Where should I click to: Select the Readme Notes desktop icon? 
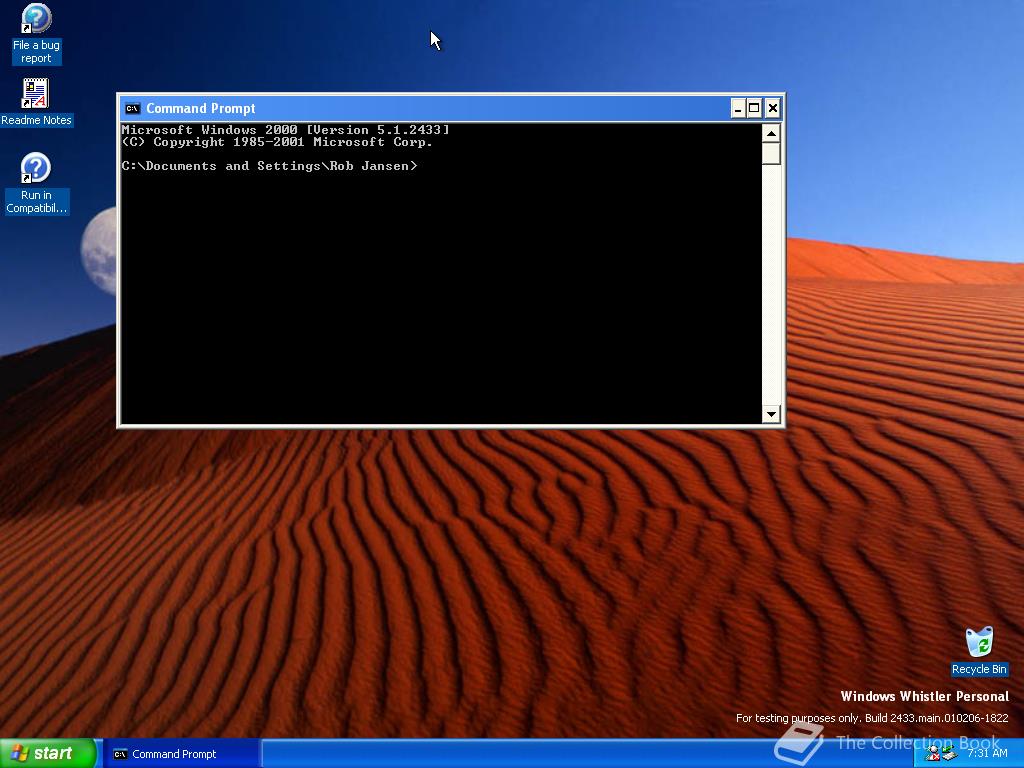[x=36, y=103]
